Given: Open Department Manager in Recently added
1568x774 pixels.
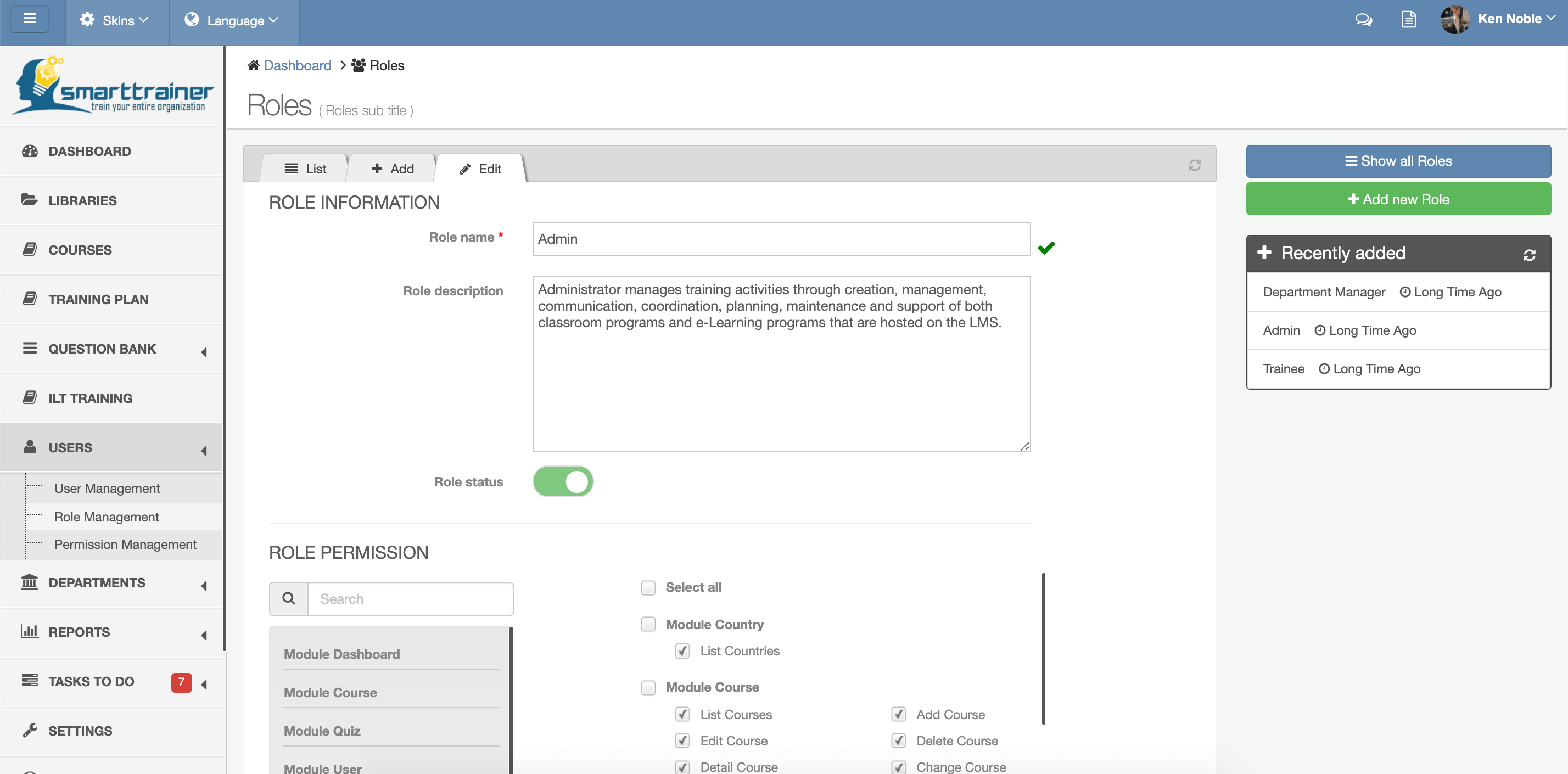Looking at the screenshot, I should click(1323, 291).
